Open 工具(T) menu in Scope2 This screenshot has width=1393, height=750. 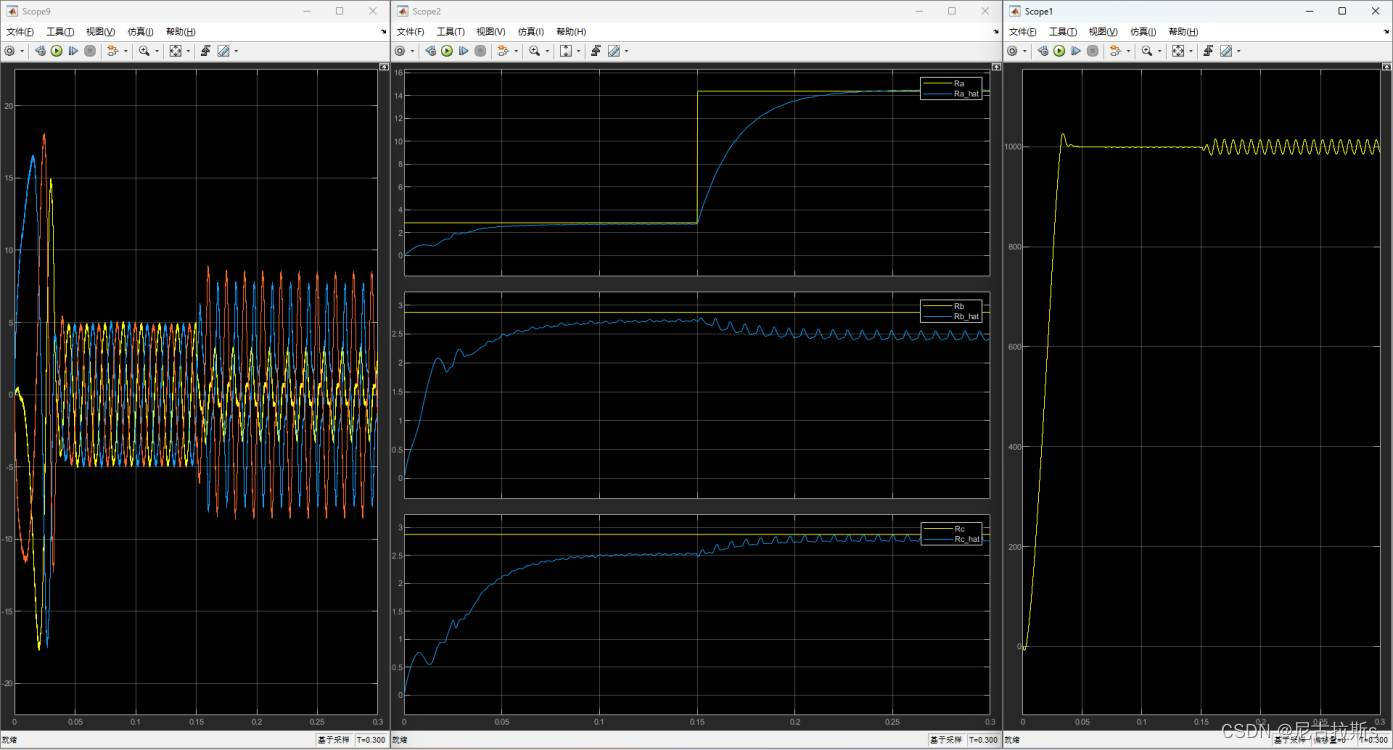point(450,32)
